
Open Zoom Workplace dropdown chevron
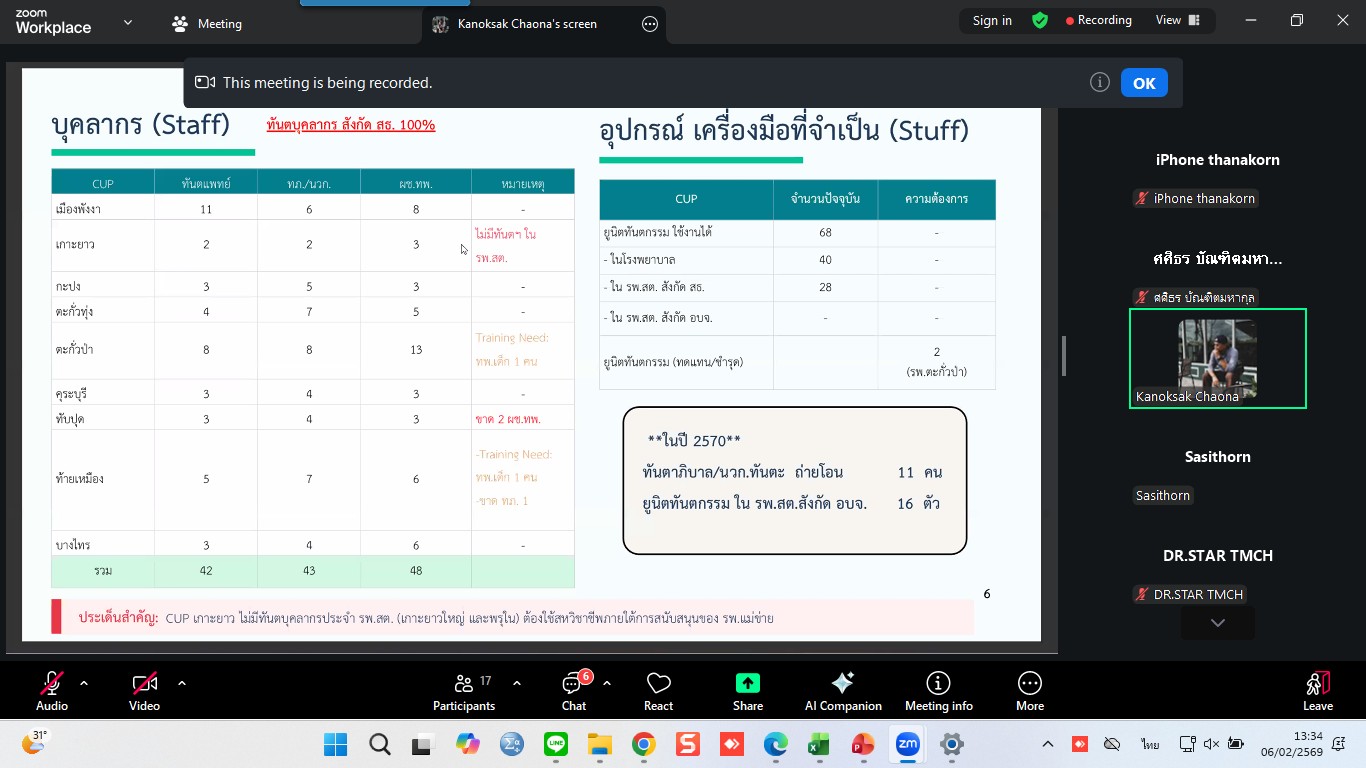(127, 22)
